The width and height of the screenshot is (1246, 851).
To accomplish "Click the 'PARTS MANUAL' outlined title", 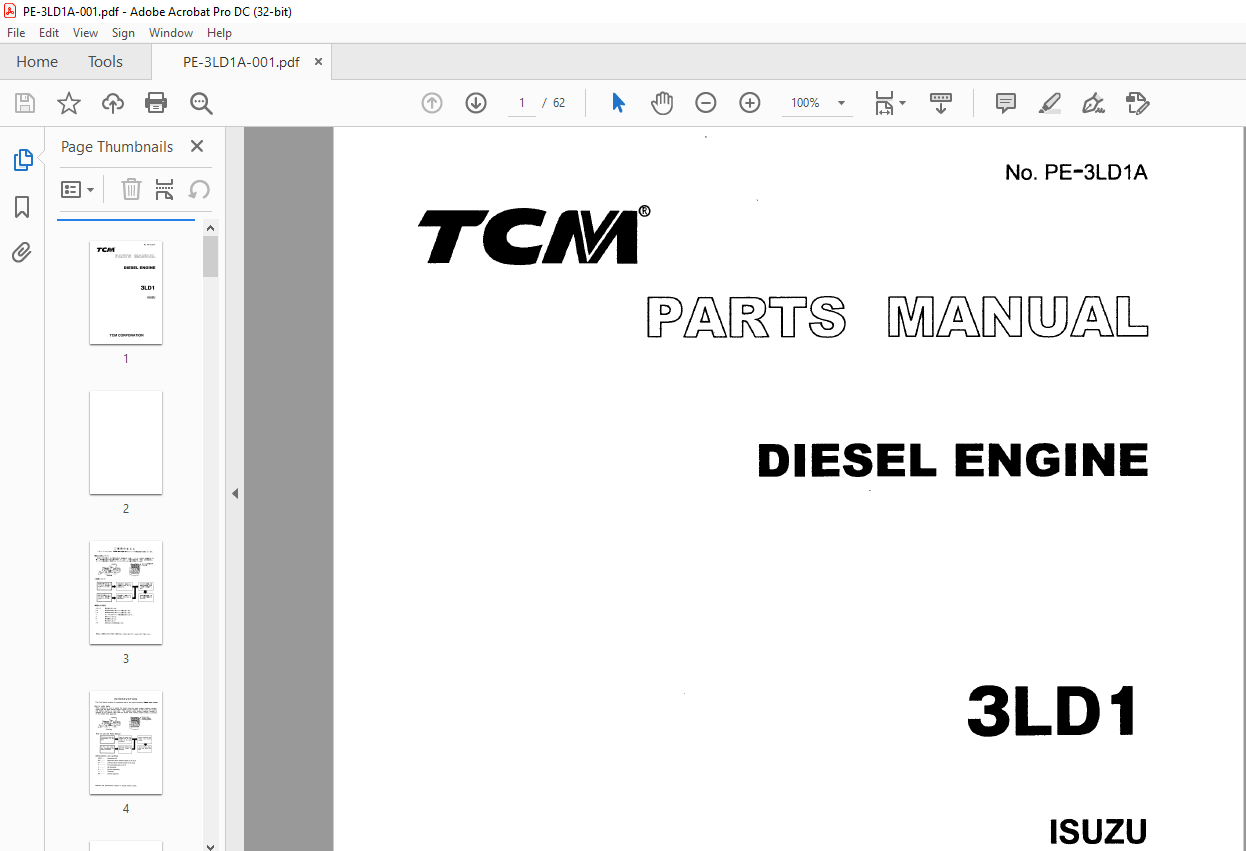I will click(x=897, y=318).
